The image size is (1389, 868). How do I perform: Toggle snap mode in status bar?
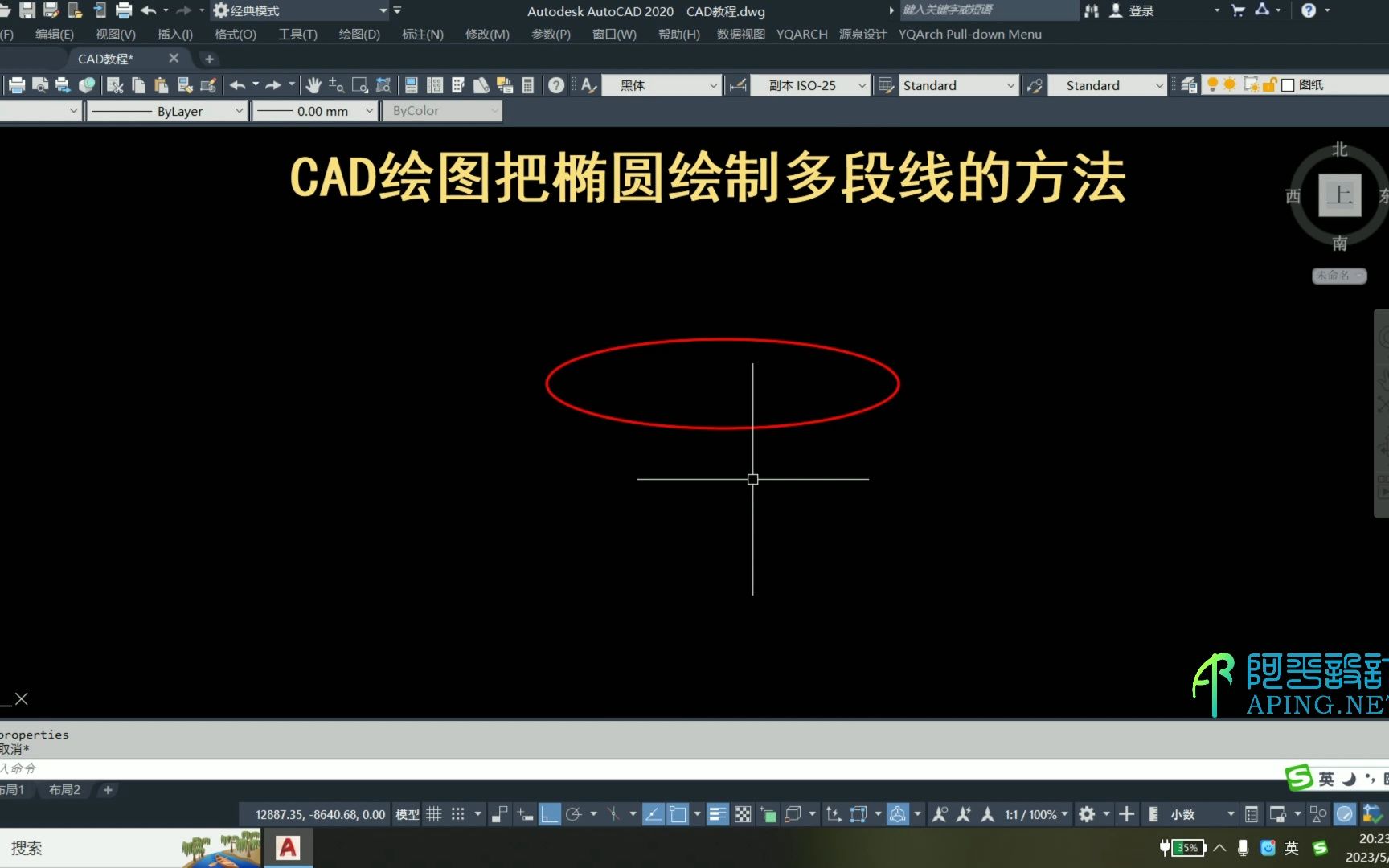457,814
